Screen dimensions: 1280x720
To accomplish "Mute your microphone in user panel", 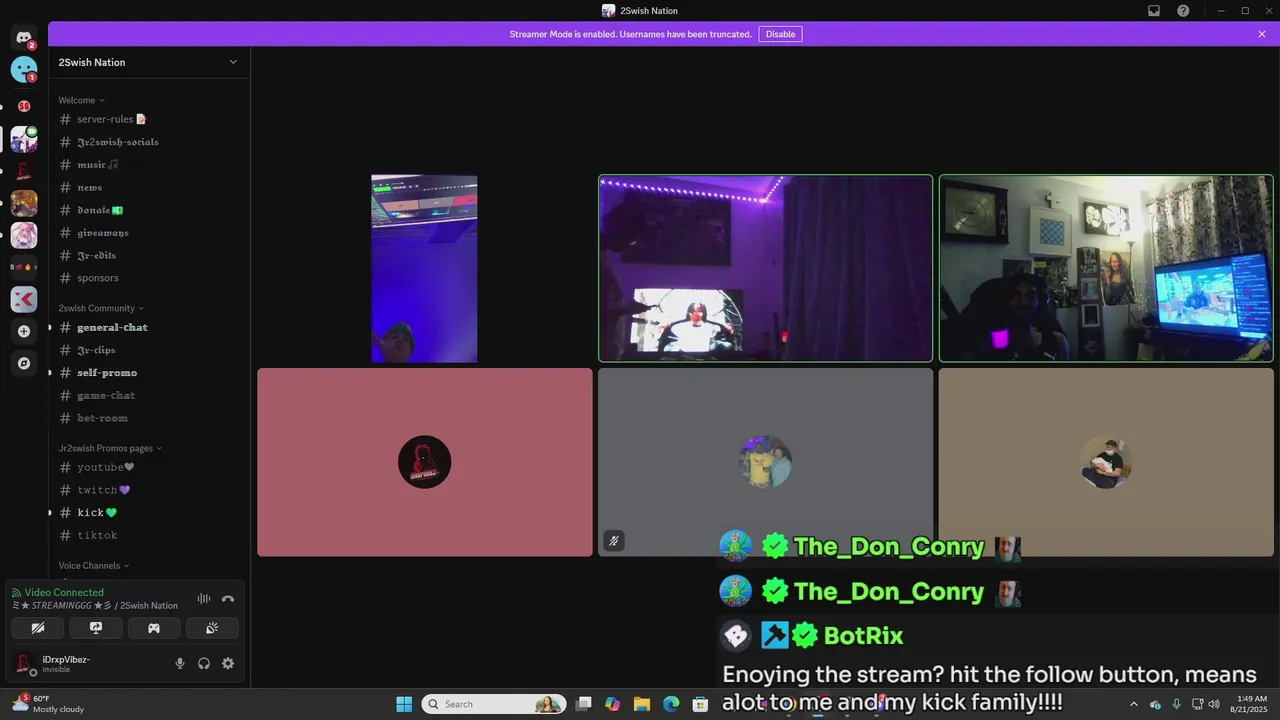I will pos(180,663).
